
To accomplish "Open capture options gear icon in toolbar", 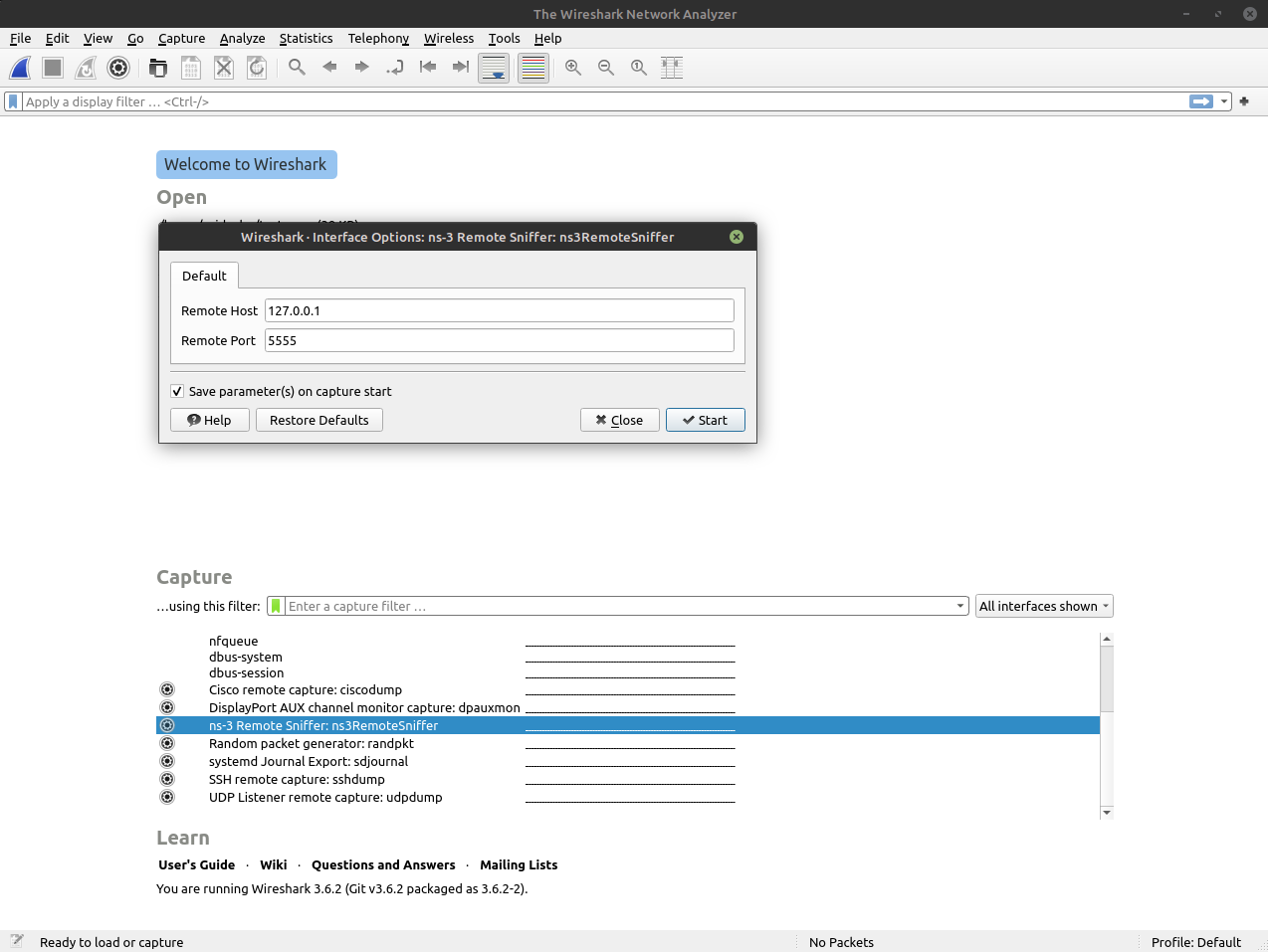I will [x=118, y=68].
